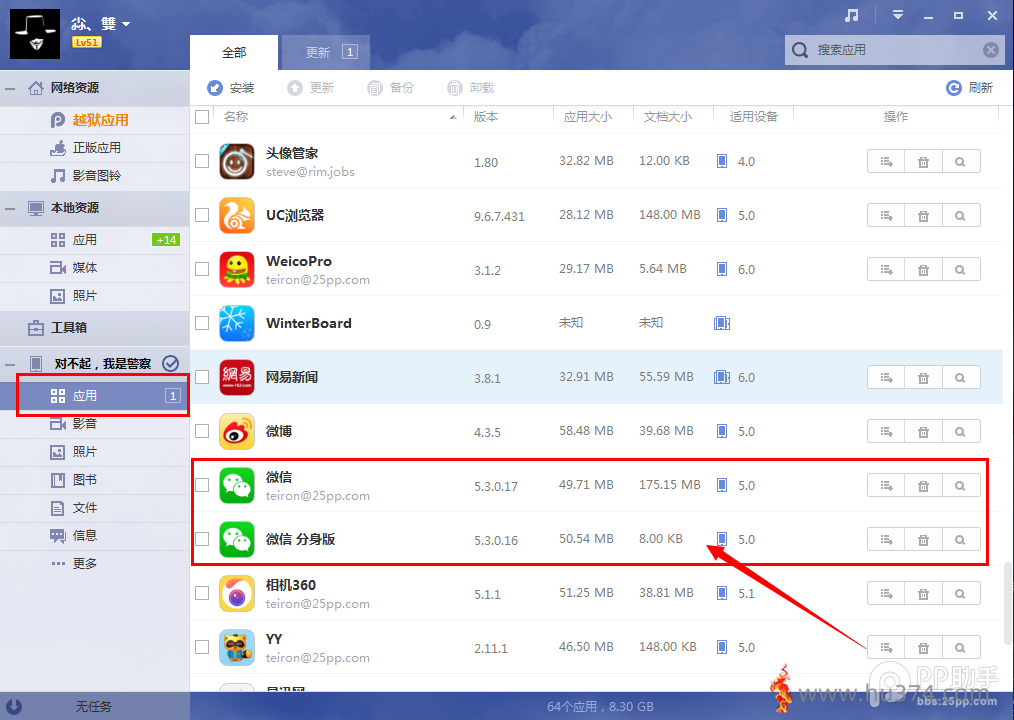Sort by 名称 column header
This screenshot has width=1014, height=720.
[340, 117]
